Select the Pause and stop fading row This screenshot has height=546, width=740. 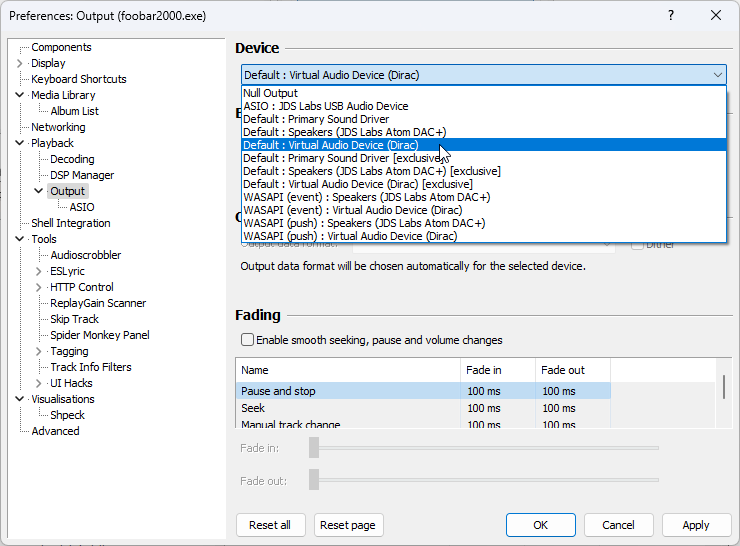[423, 391]
